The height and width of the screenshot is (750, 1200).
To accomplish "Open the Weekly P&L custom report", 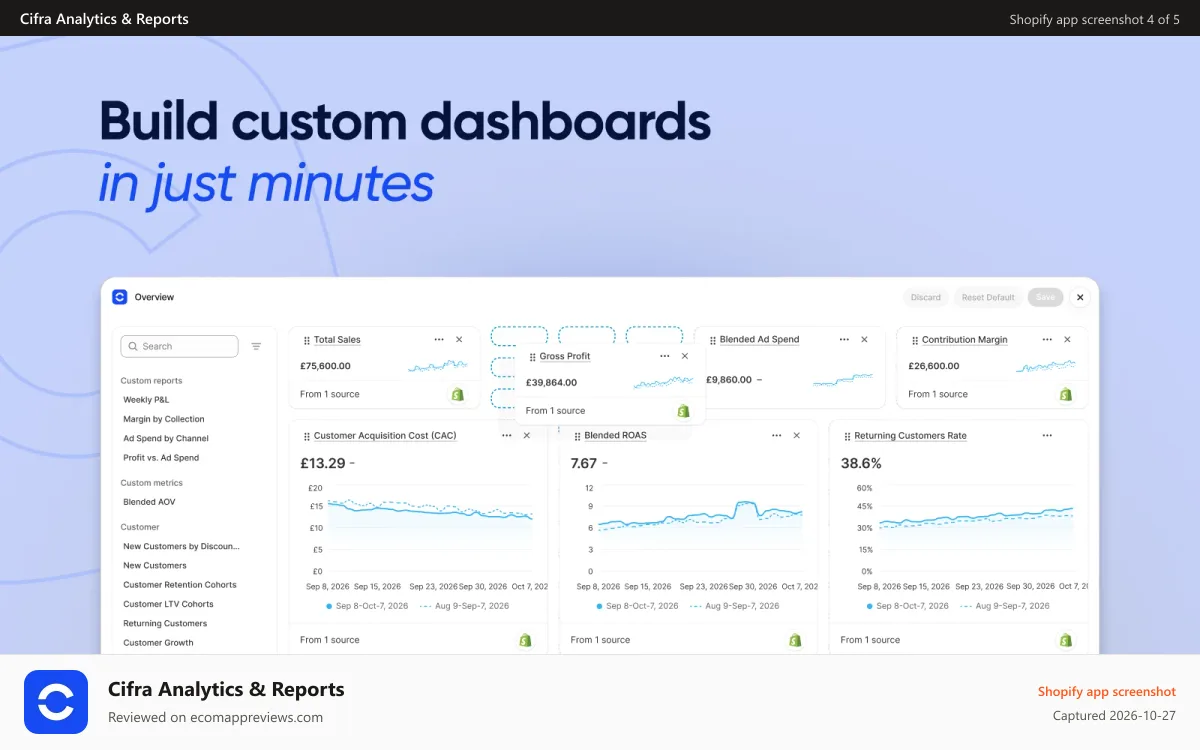I will point(146,400).
